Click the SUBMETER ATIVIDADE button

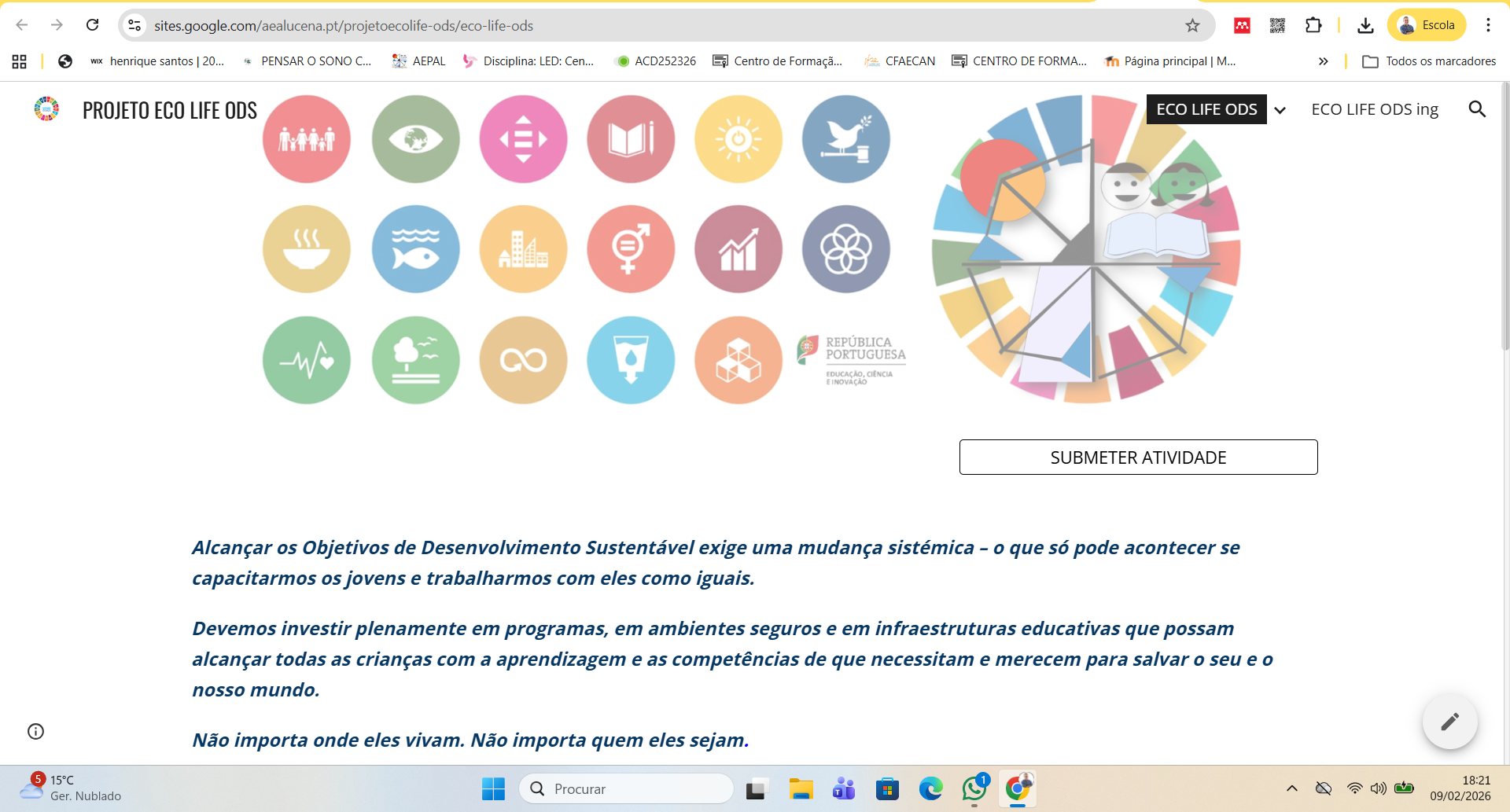(x=1138, y=457)
